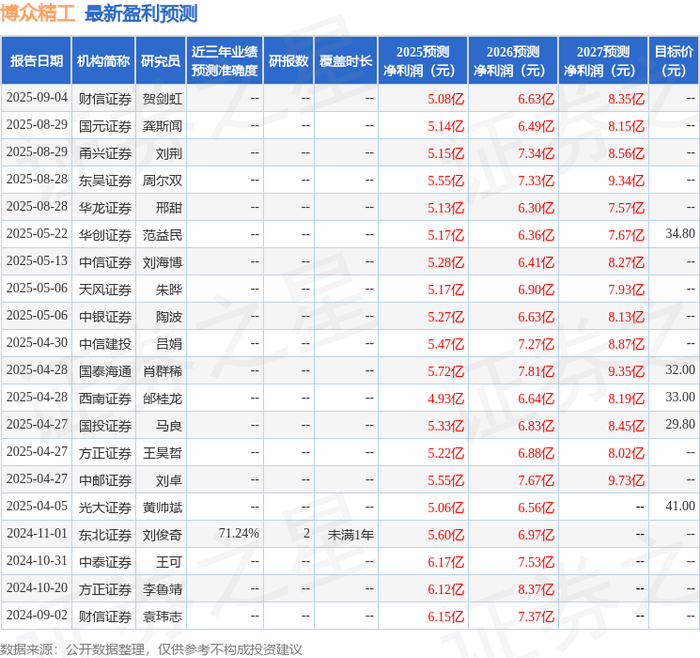
Task: Click the 覆盖时长 column header
Action: 346,61
